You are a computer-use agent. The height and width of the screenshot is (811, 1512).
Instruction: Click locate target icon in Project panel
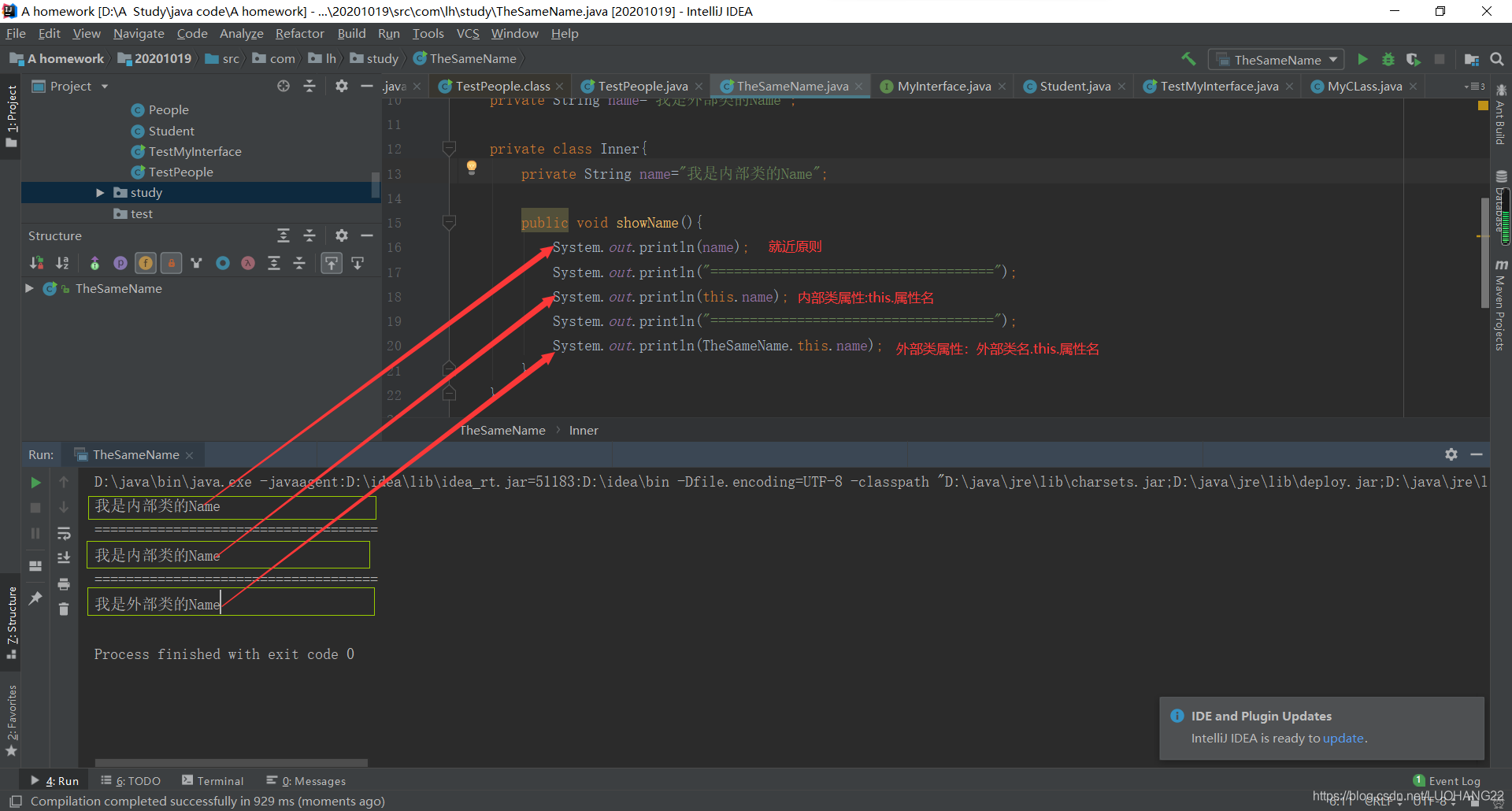click(283, 86)
